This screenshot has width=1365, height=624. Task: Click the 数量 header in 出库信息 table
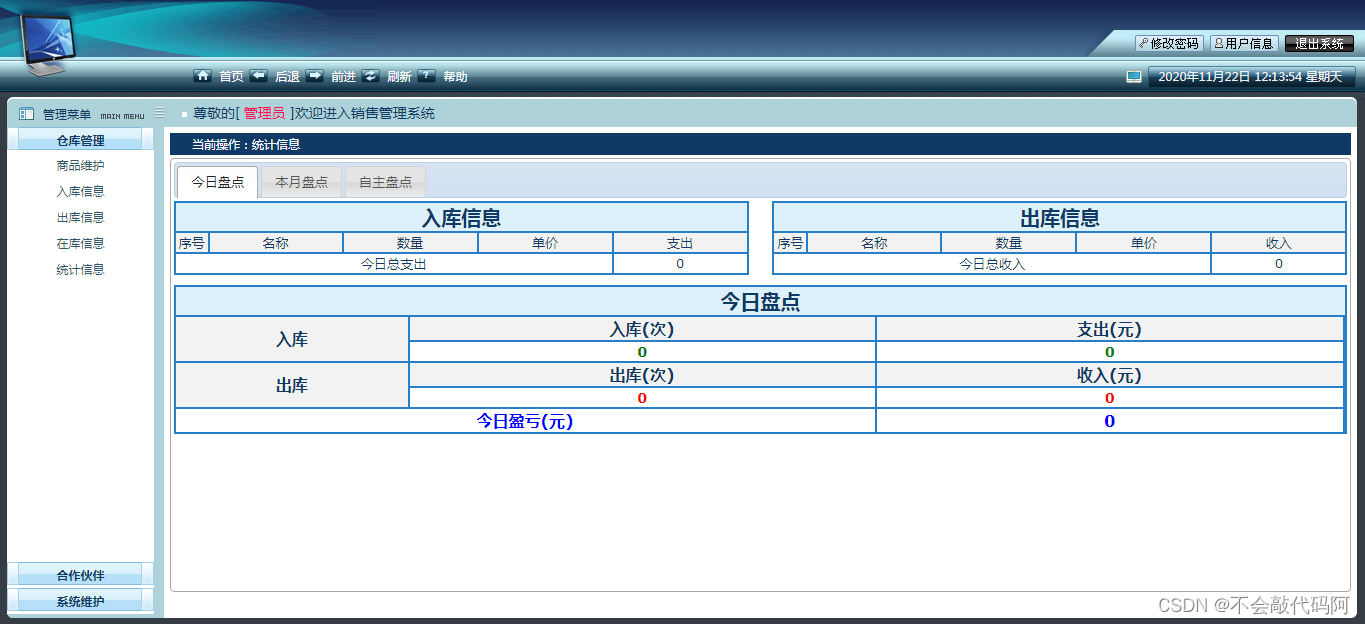point(1008,243)
